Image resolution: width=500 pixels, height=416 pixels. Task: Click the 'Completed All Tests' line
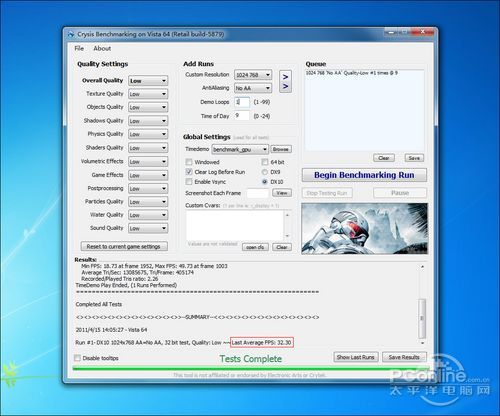click(x=99, y=304)
